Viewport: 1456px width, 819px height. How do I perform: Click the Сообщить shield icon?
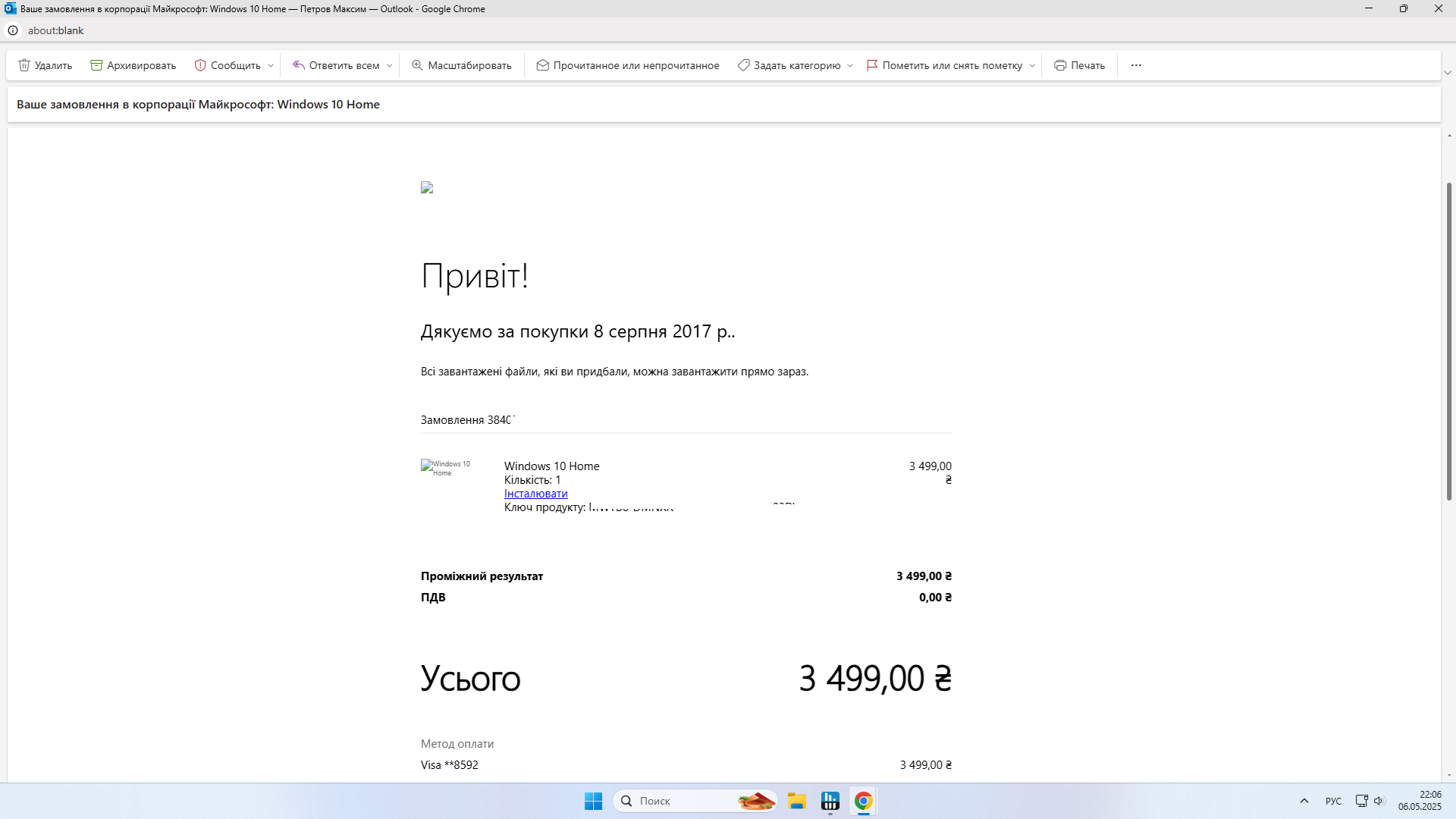coord(200,65)
